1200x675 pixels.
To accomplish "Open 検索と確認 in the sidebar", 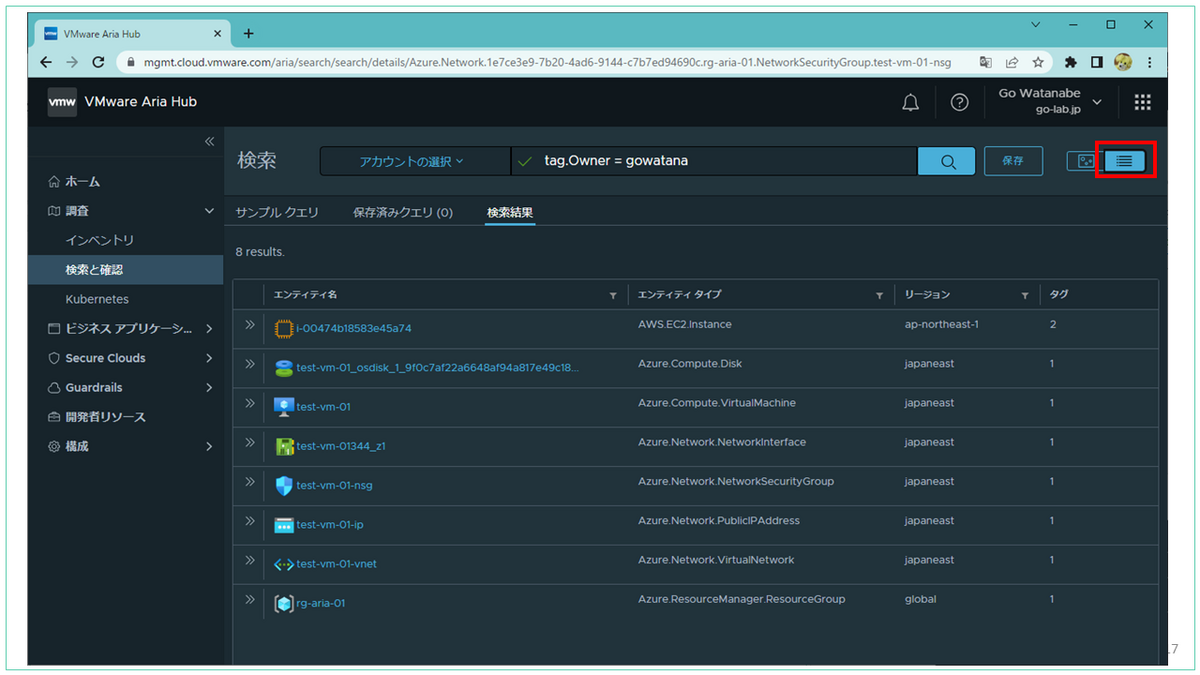I will 125,270.
